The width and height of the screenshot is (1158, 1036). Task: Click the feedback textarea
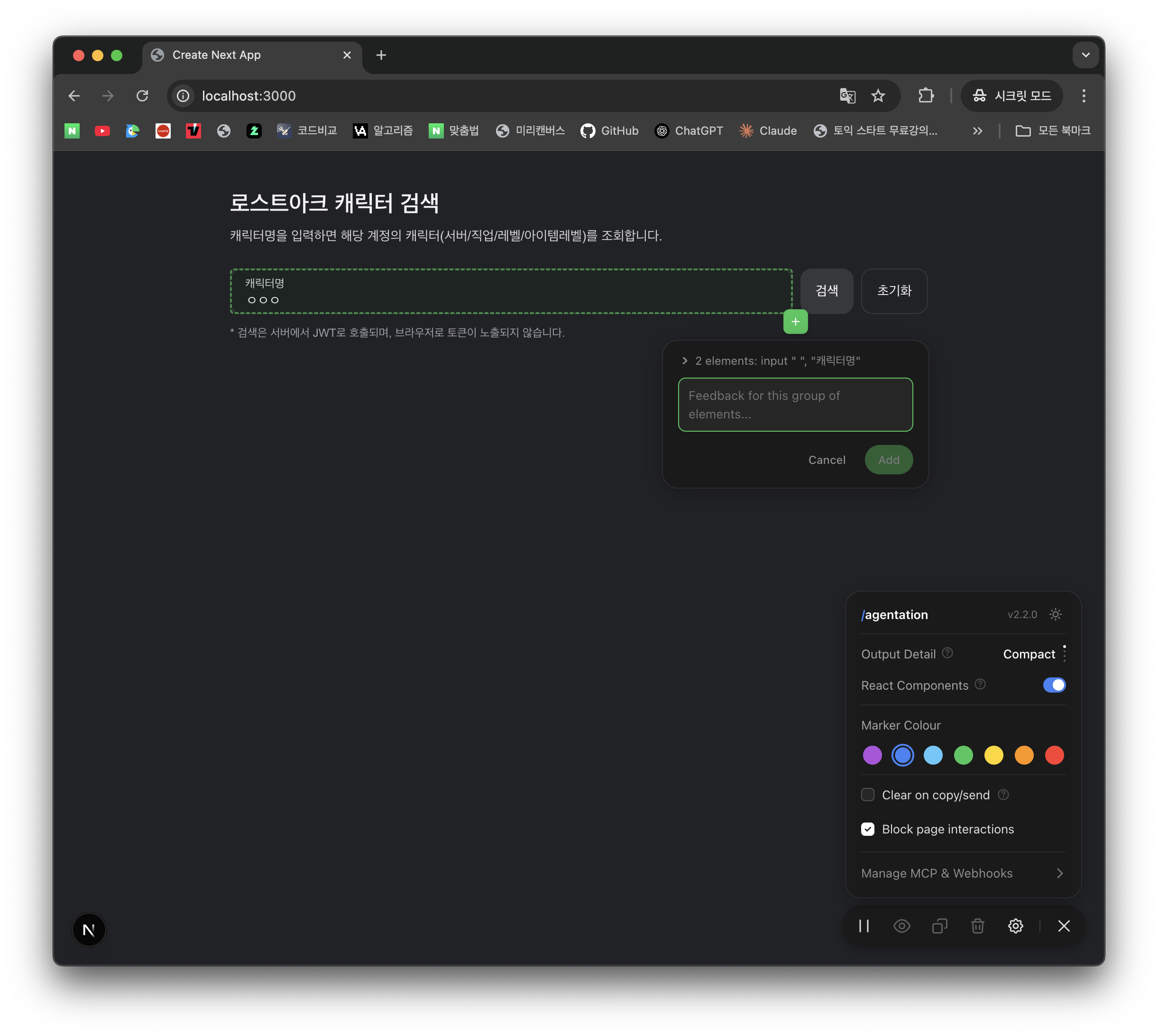(x=795, y=405)
